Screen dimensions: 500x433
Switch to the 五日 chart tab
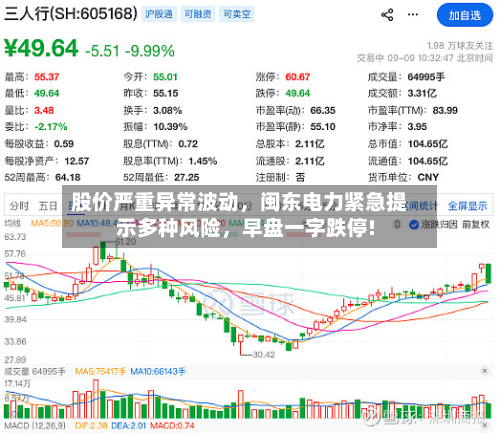tap(48, 206)
